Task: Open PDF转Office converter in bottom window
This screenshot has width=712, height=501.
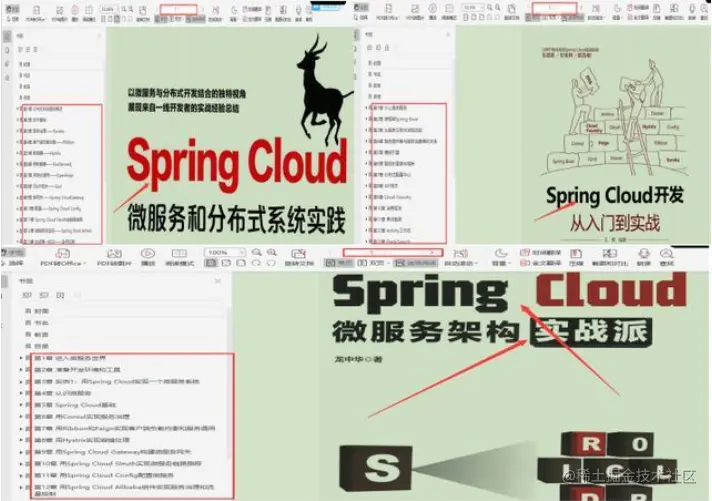Action: click(x=62, y=258)
